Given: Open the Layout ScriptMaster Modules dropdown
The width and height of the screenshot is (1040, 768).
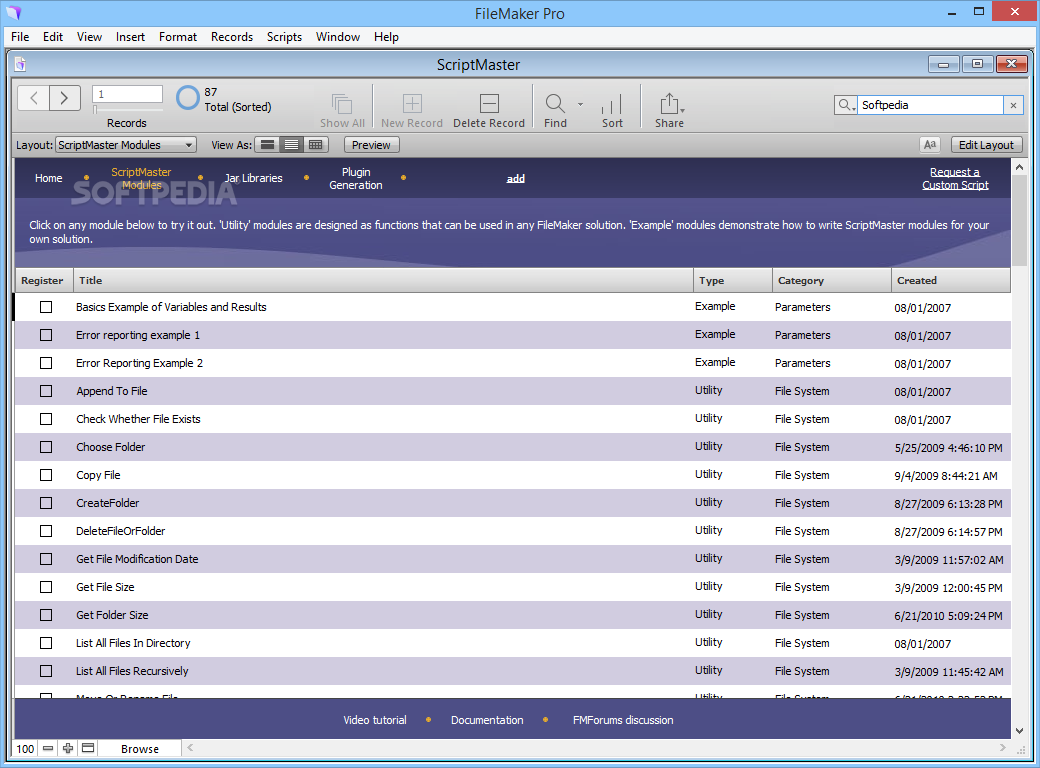Looking at the screenshot, I should [x=126, y=145].
